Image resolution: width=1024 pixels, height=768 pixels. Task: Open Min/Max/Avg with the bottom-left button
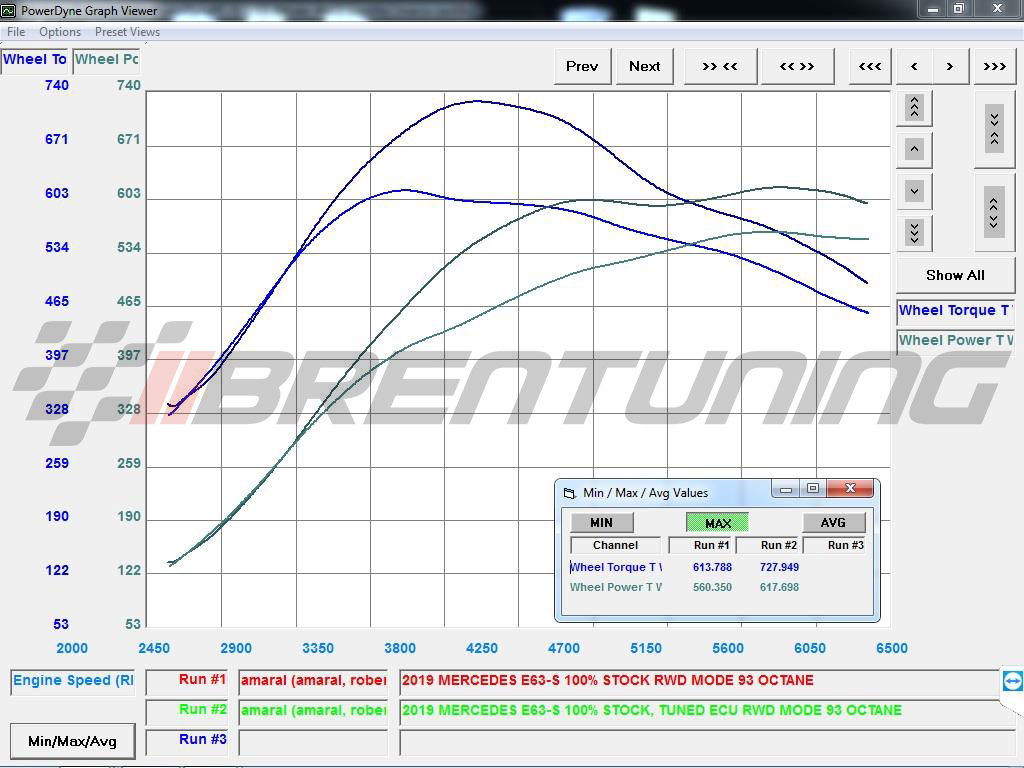pos(72,741)
